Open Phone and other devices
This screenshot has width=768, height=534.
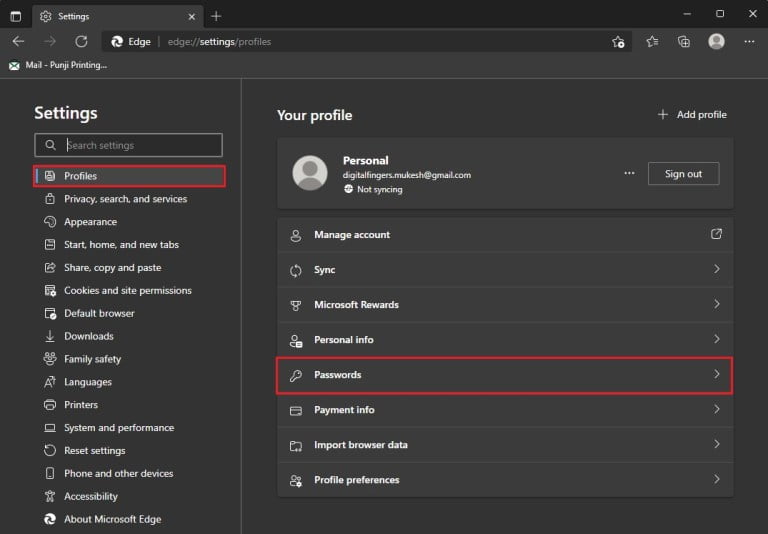pos(109,473)
